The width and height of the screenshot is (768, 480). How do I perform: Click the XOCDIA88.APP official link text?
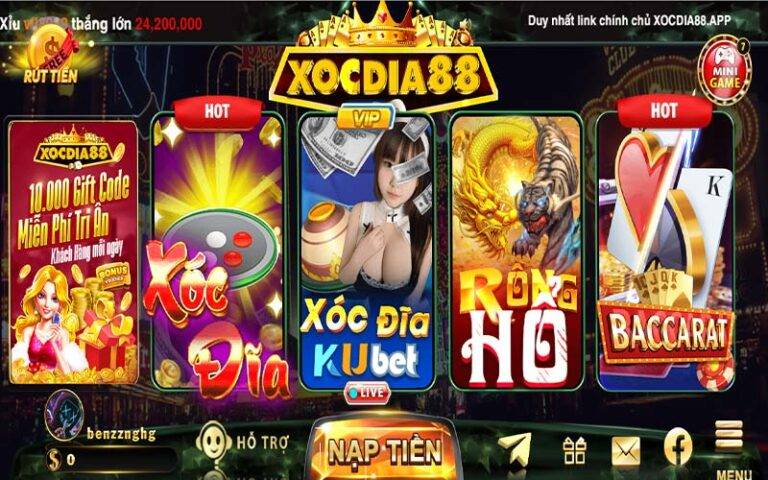tap(692, 21)
